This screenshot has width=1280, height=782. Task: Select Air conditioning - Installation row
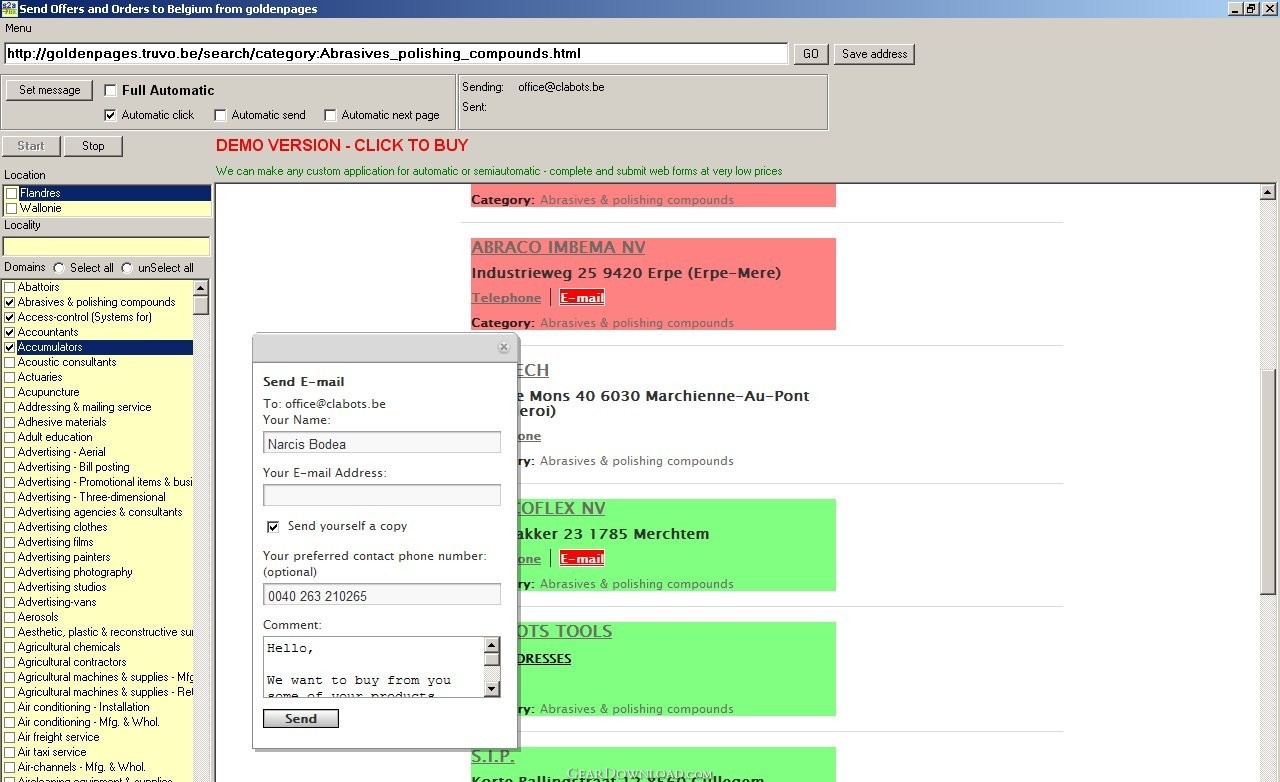98,707
